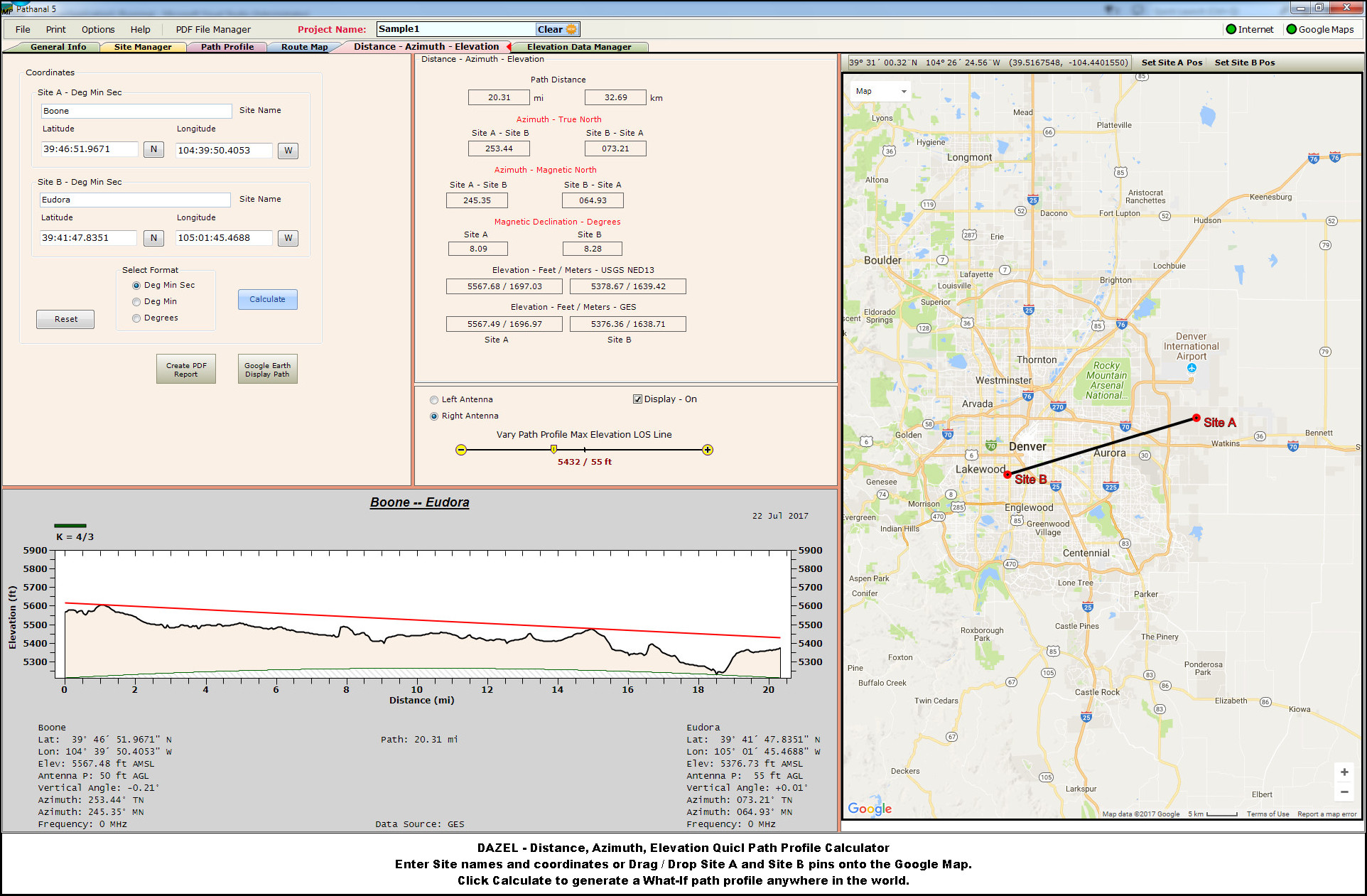Select the Left Antenna radio button
1367x896 pixels.
point(434,400)
